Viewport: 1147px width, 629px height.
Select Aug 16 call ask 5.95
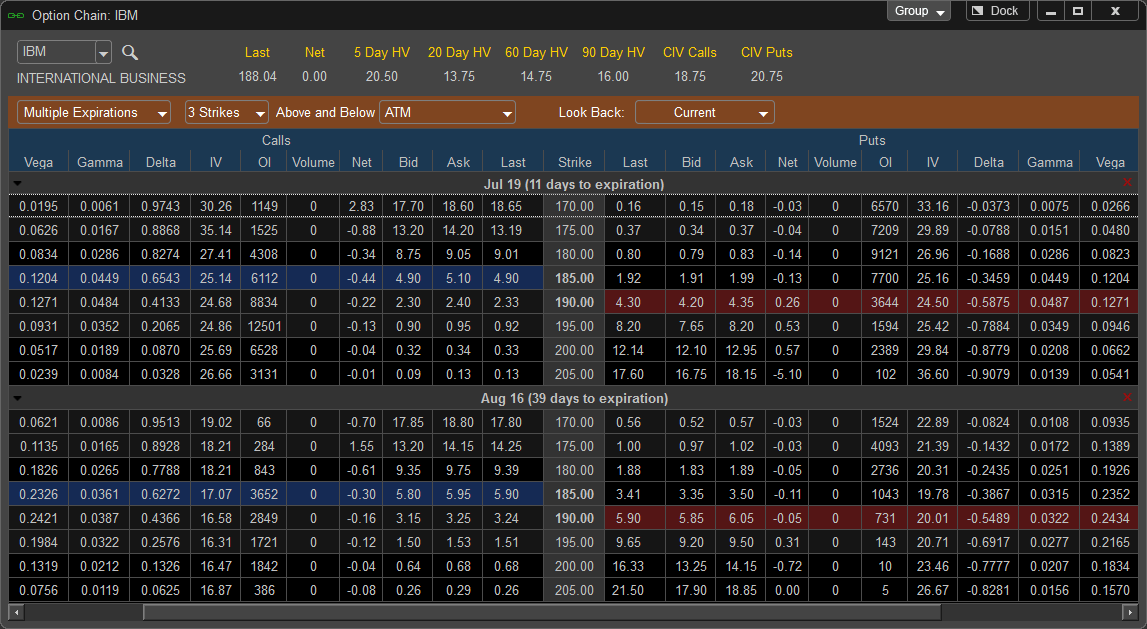point(459,494)
